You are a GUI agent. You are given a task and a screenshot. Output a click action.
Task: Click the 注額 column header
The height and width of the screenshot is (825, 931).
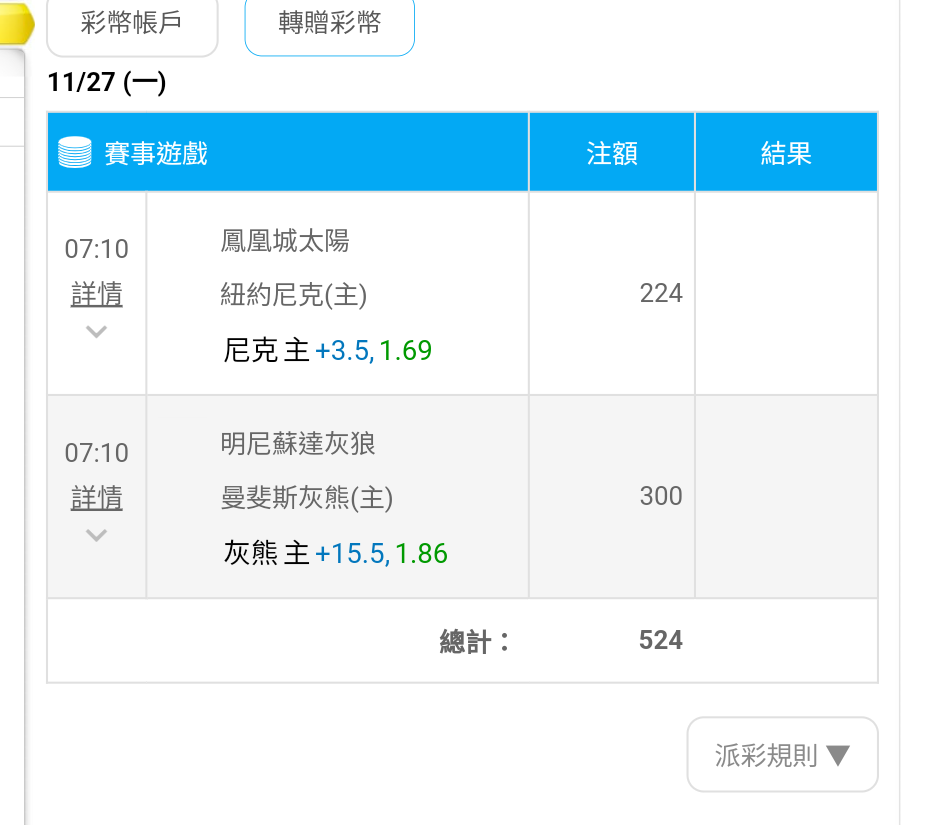tap(612, 152)
